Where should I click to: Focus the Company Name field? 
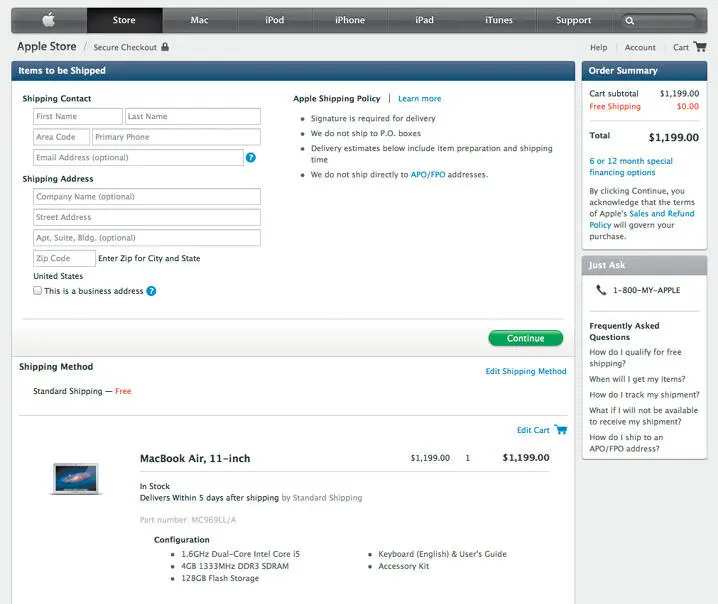tap(147, 196)
